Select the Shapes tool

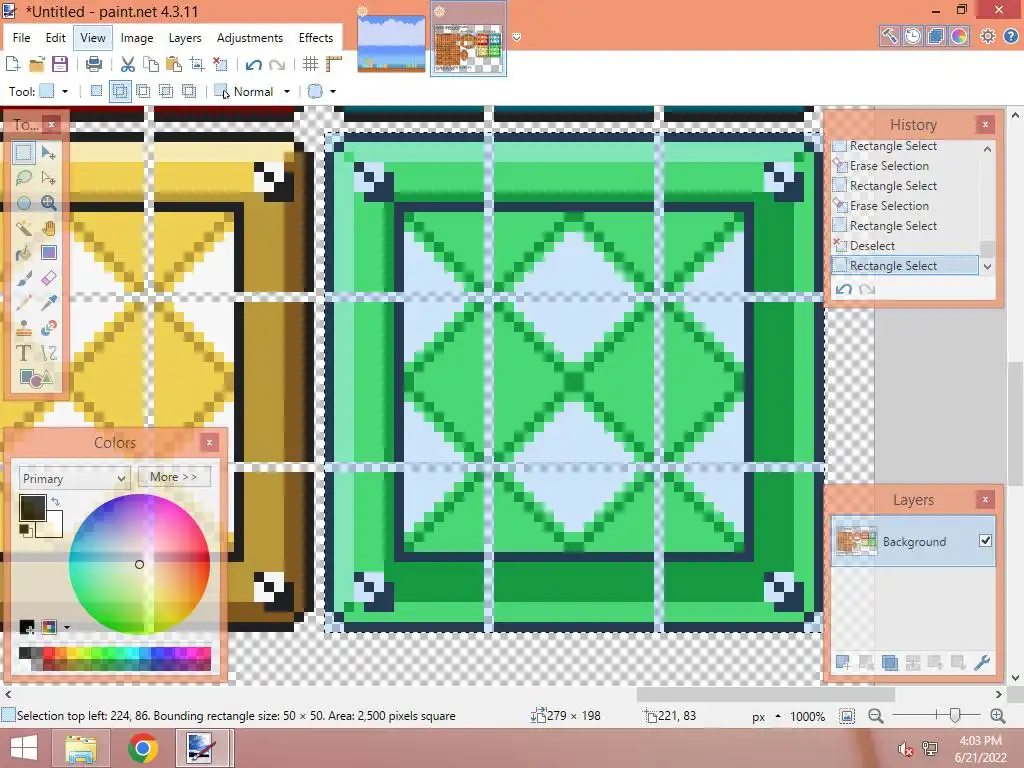point(36,378)
